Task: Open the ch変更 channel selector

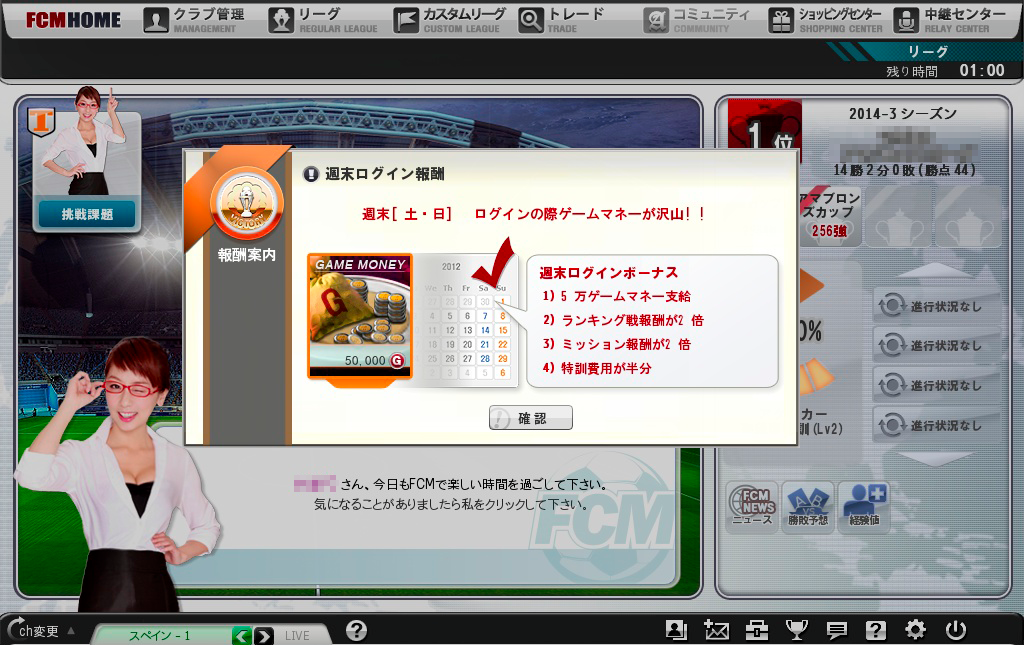Action: point(40,631)
